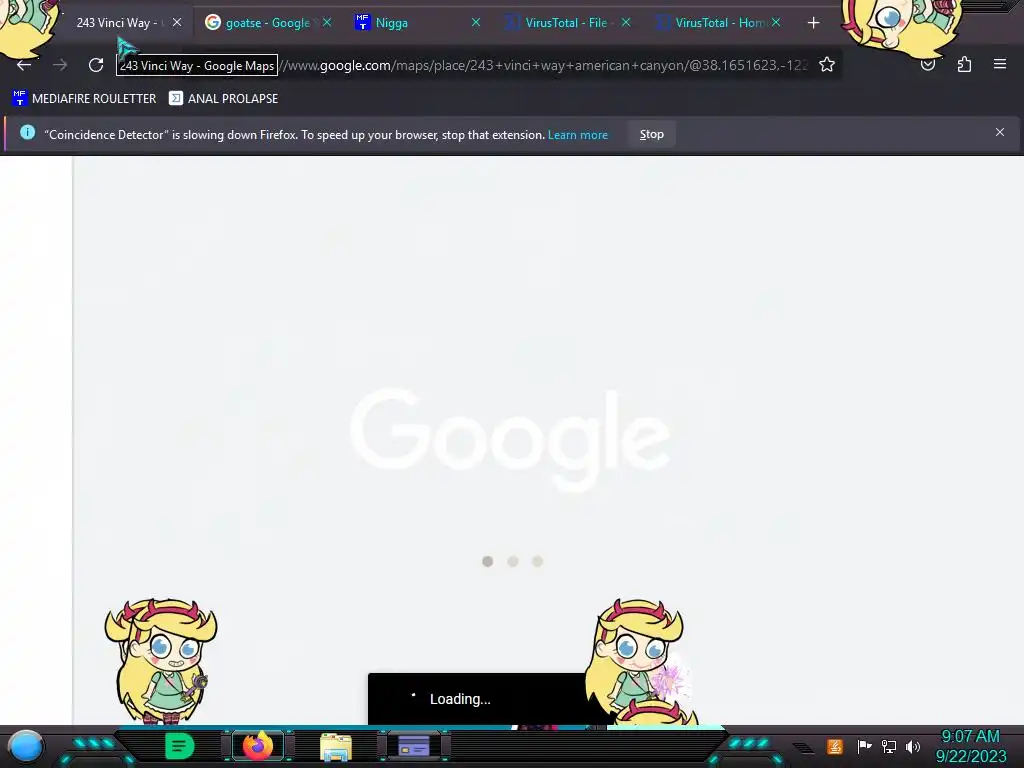1024x768 pixels.
Task: Open the purple window app on taskbar
Action: click(x=413, y=746)
